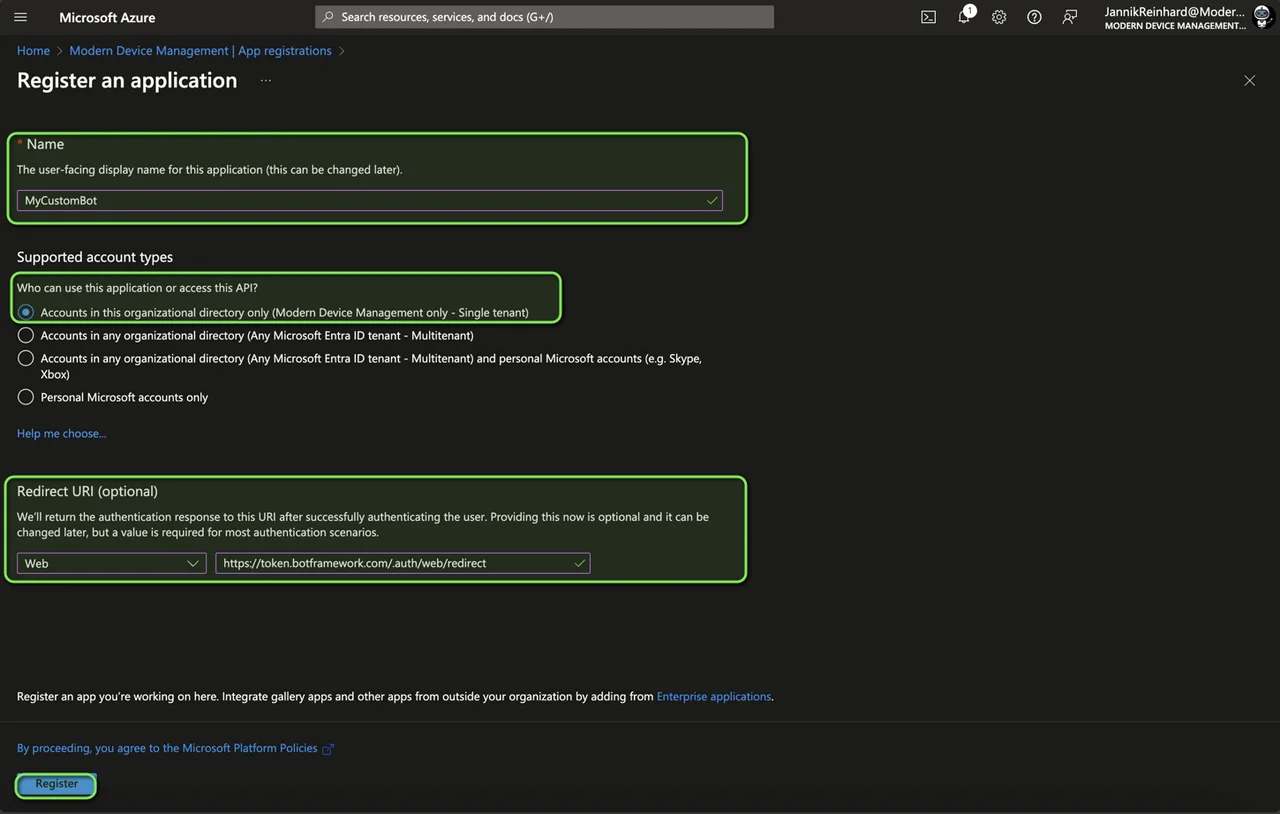The image size is (1280, 814).
Task: Open portal settings gear
Action: click(x=999, y=17)
